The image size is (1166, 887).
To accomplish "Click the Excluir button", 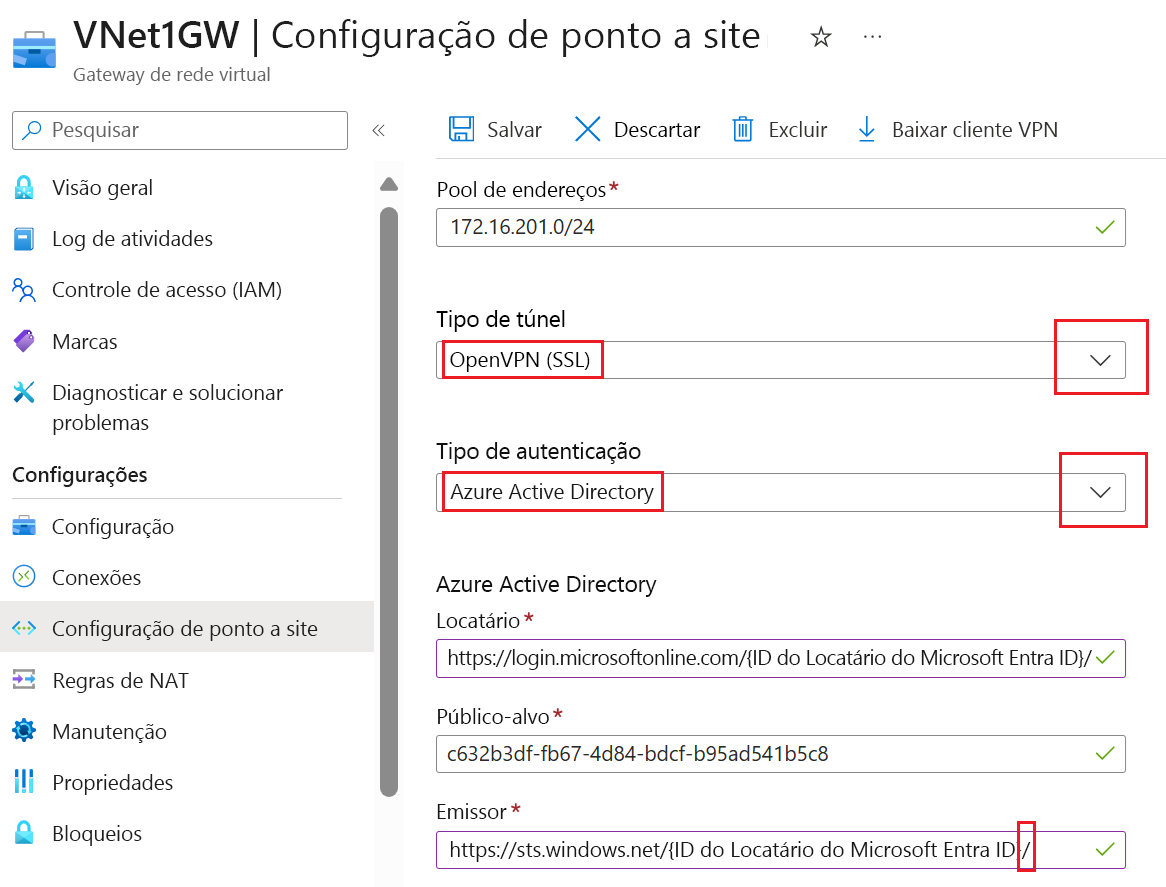I will (779, 129).
